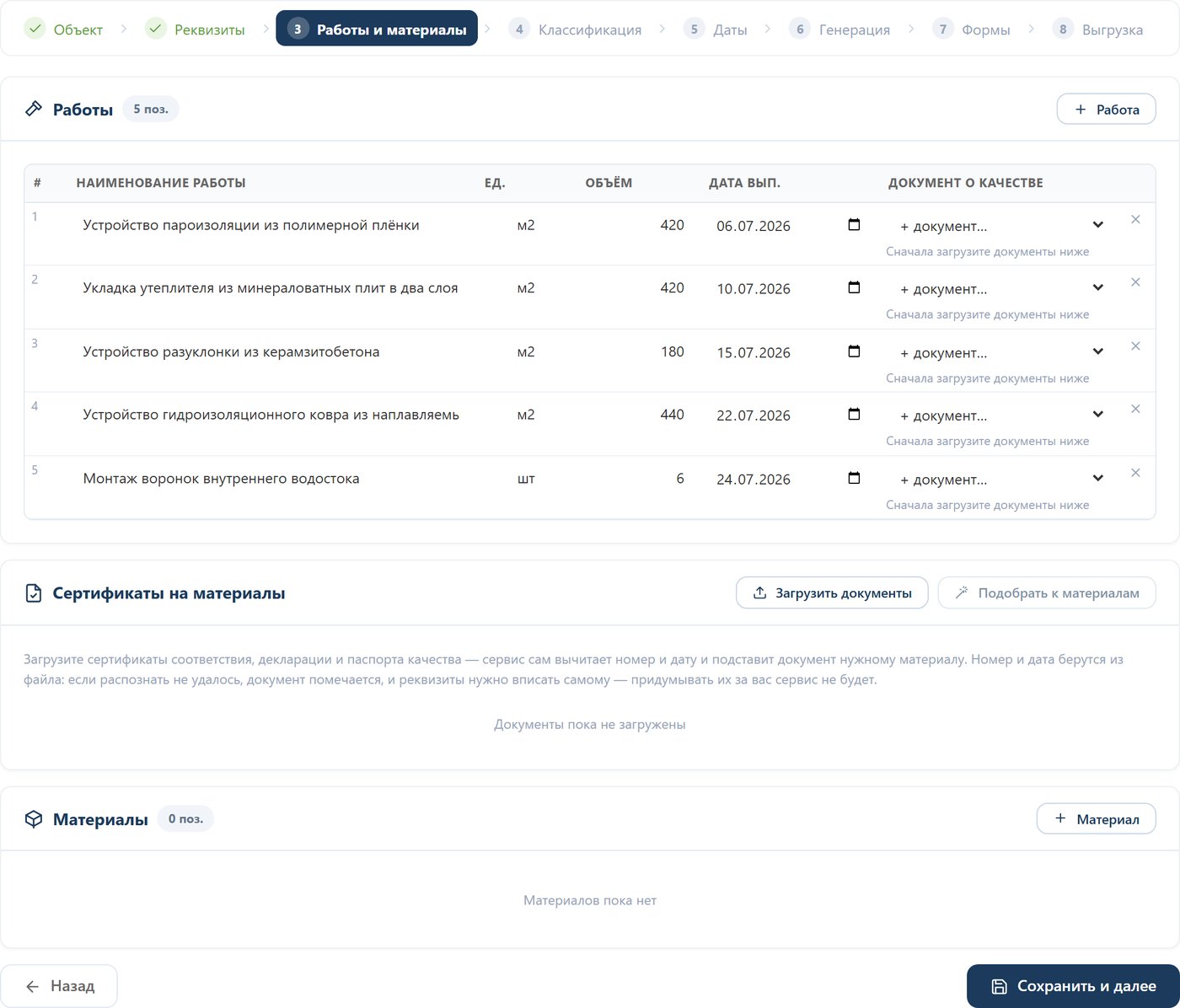Go to the Объект step
This screenshot has height=1008, width=1180.
tap(64, 29)
